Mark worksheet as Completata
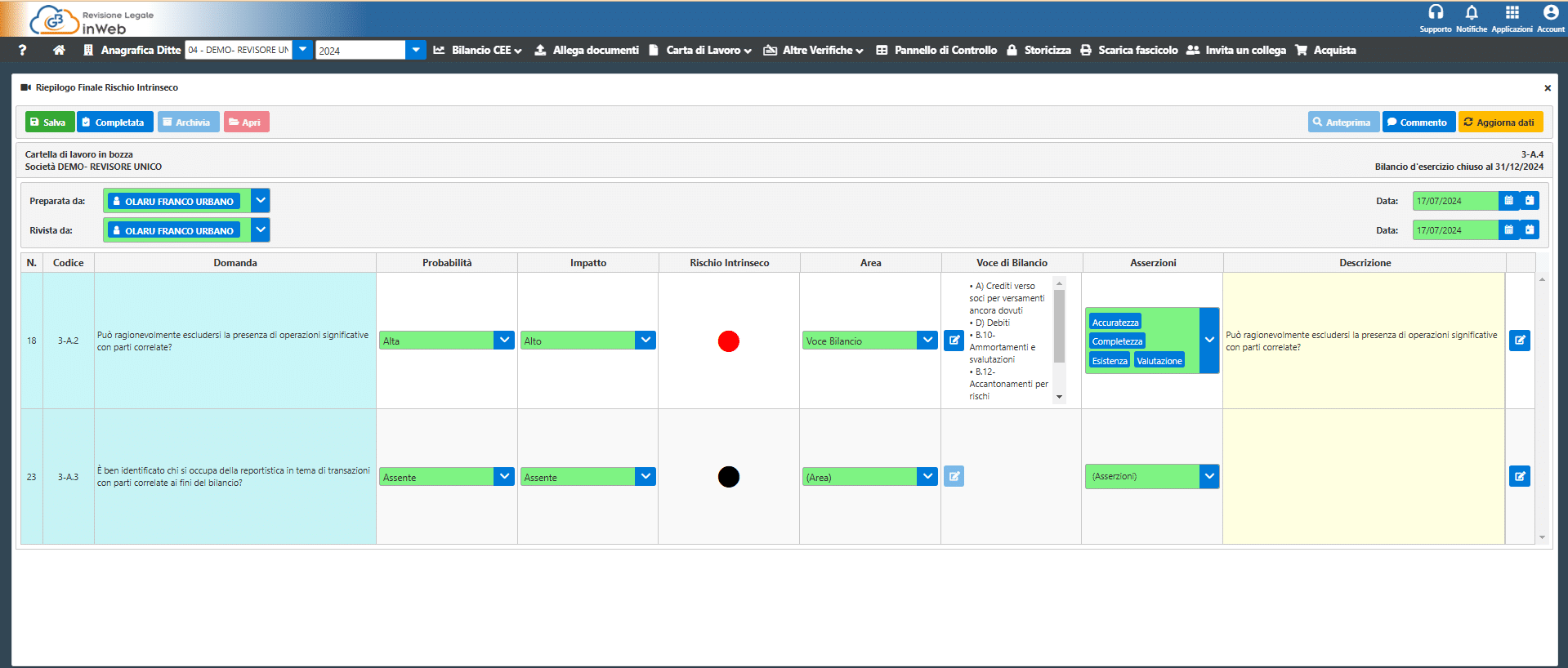The image size is (1568, 668). click(114, 122)
